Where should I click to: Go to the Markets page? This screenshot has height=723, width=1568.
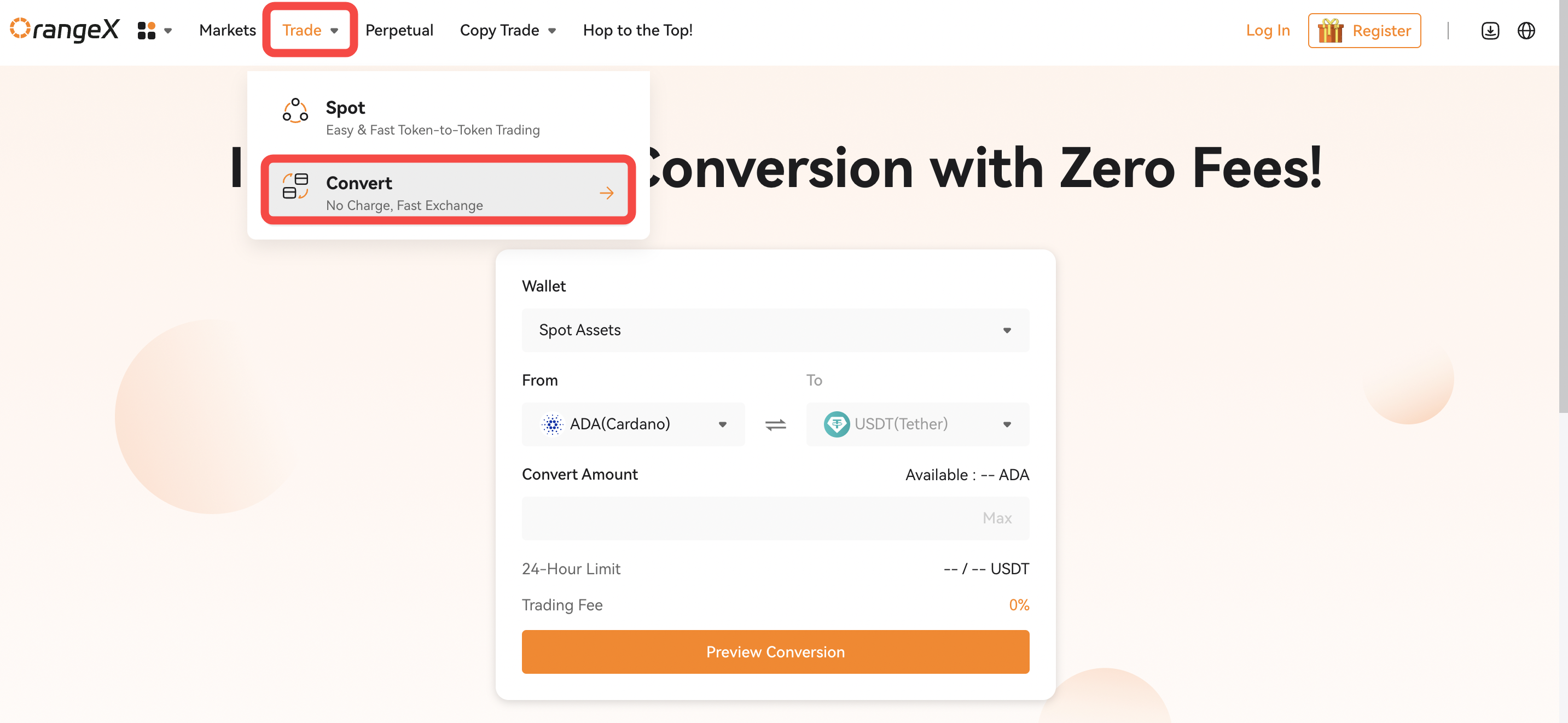pyautogui.click(x=228, y=31)
